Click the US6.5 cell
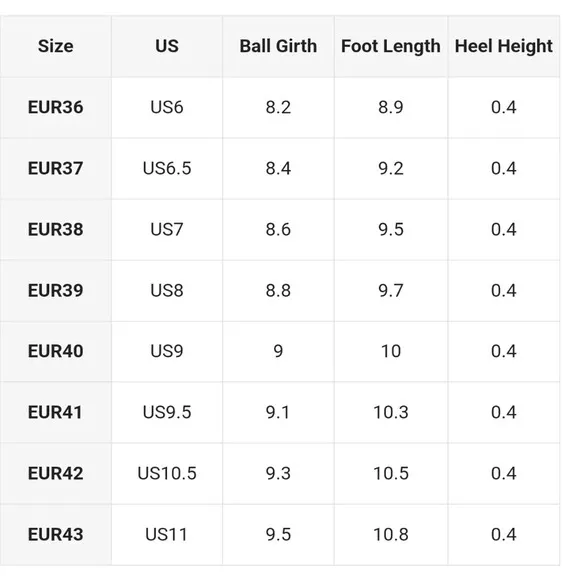 pyautogui.click(x=167, y=169)
